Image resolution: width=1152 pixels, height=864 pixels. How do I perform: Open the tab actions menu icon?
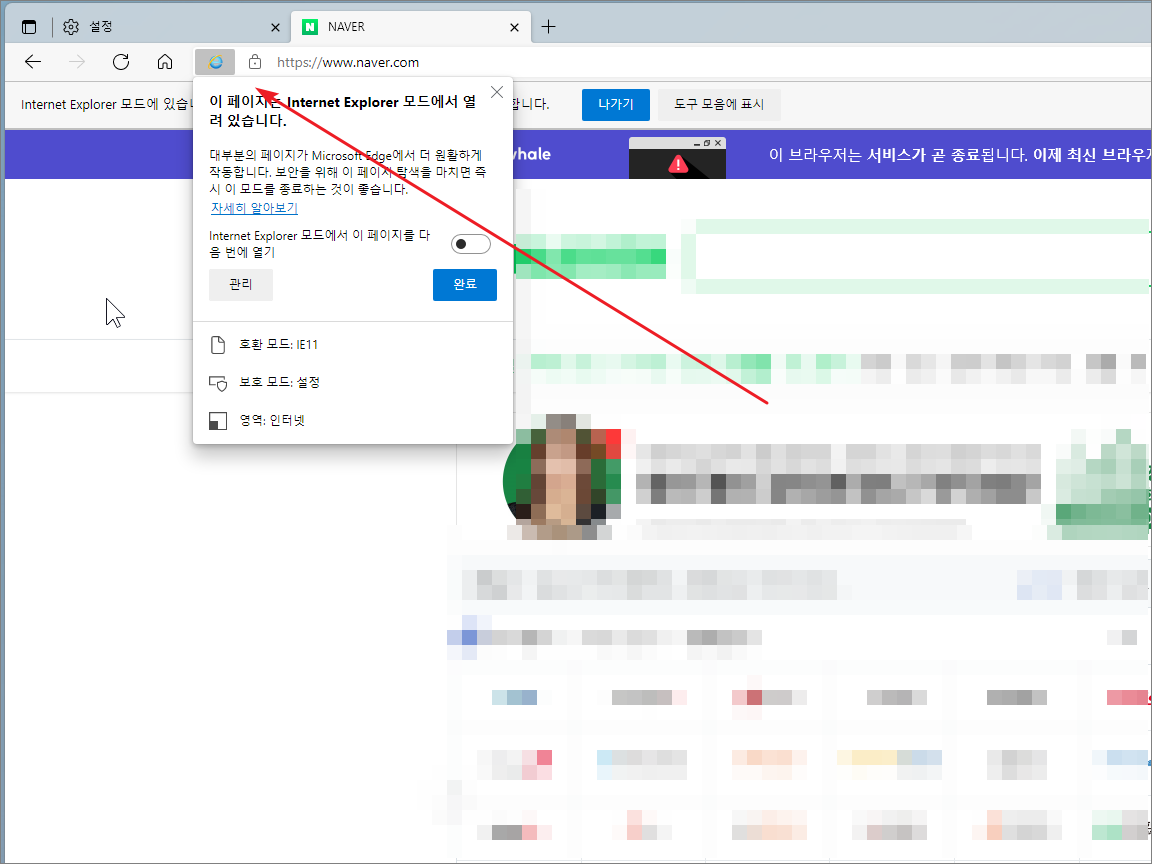coord(29,27)
